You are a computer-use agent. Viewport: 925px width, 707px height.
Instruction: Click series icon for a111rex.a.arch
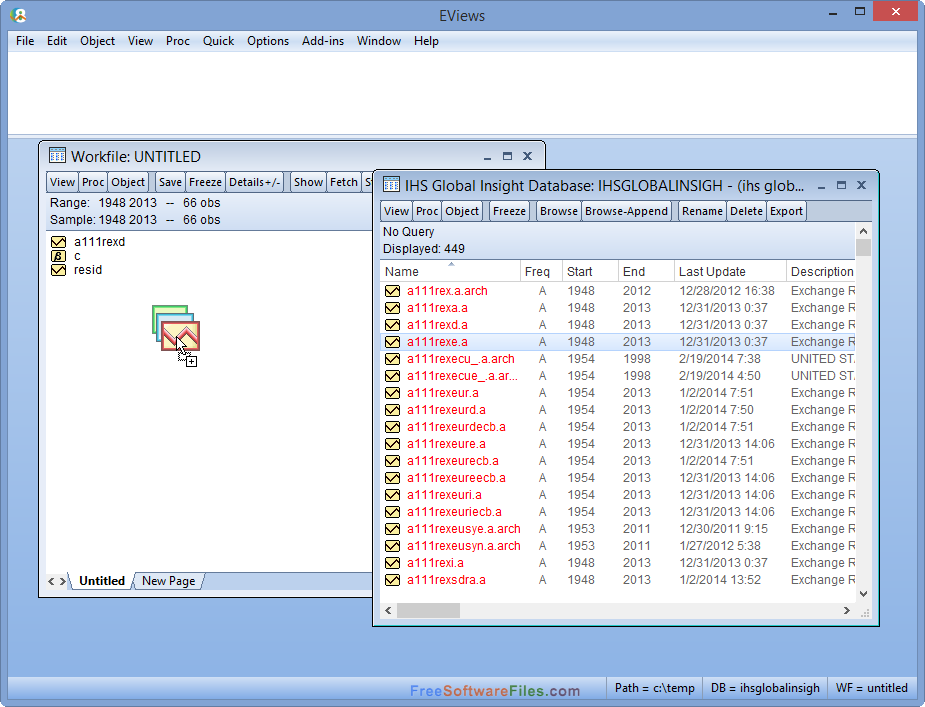392,291
